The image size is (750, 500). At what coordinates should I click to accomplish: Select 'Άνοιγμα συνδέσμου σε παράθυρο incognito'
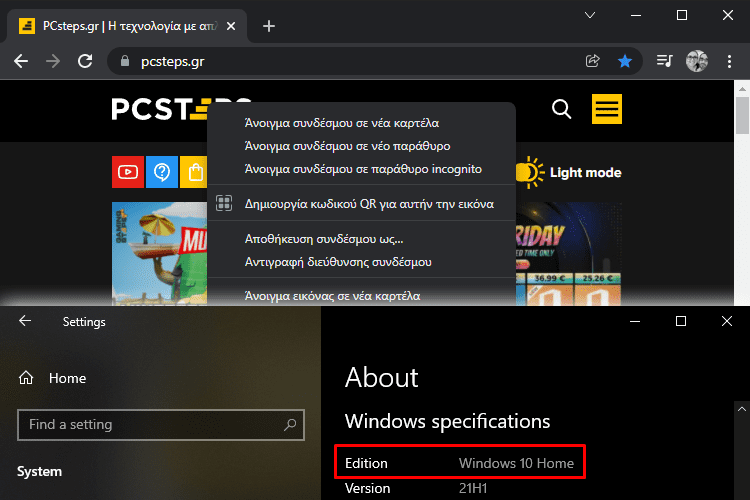pyautogui.click(x=362, y=169)
